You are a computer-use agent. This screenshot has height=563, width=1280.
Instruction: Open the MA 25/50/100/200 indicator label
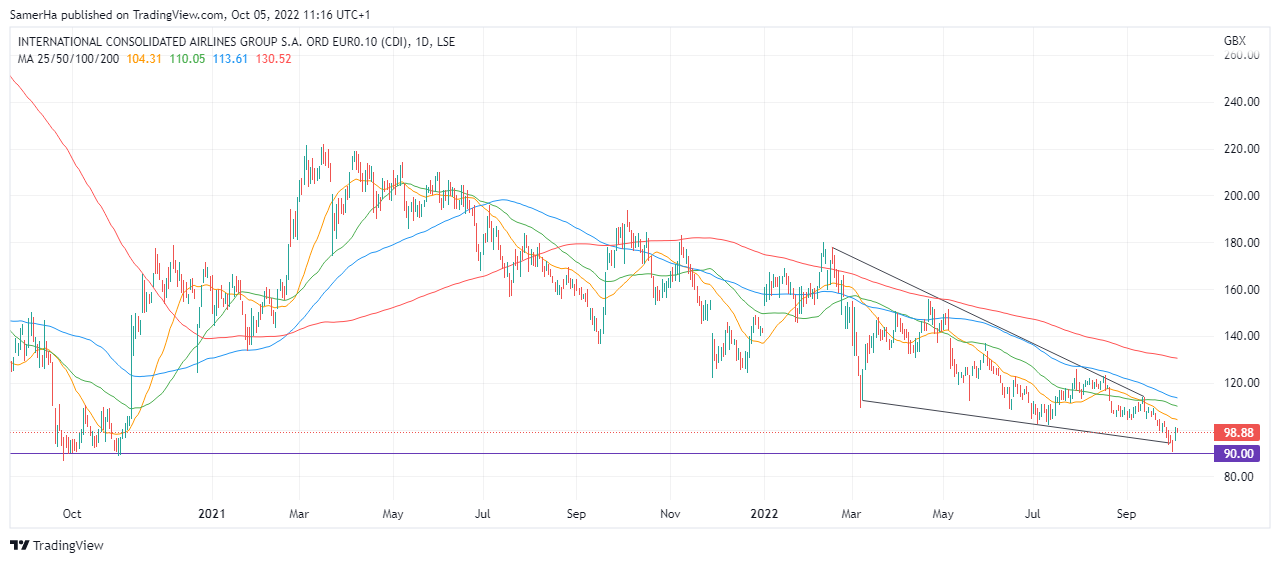(69, 59)
